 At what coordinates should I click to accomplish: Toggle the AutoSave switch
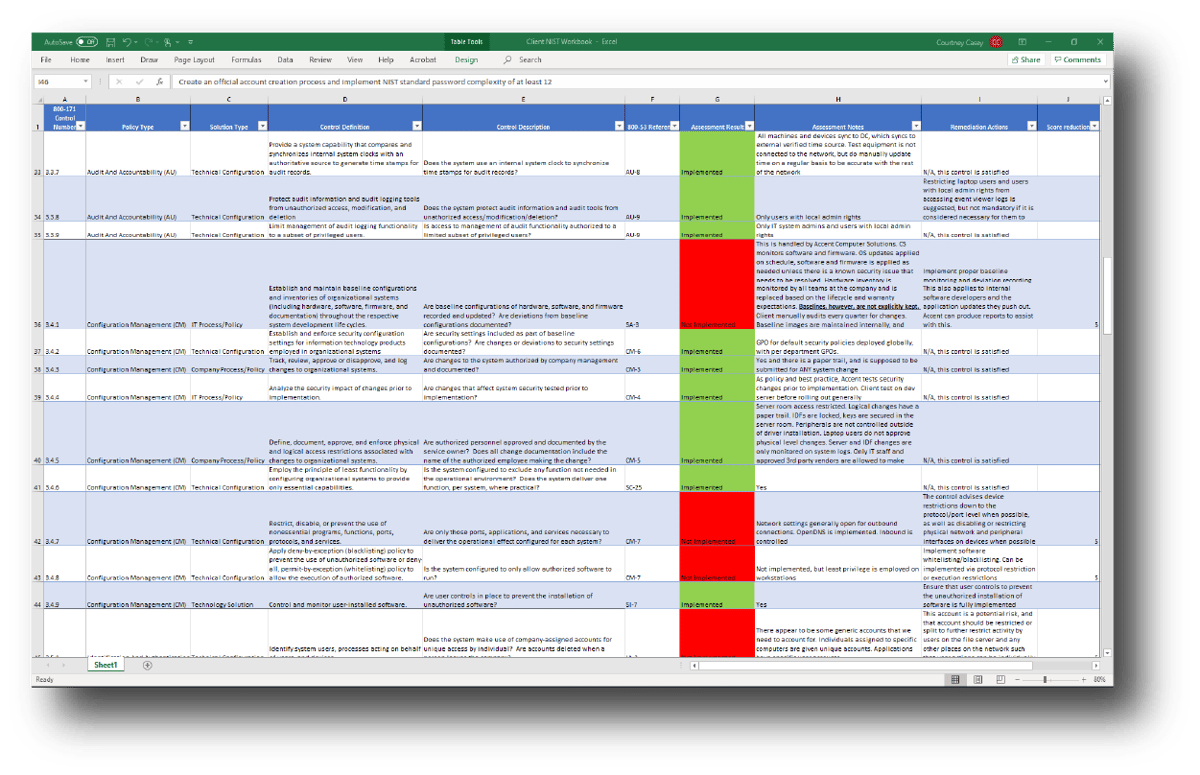click(x=87, y=42)
